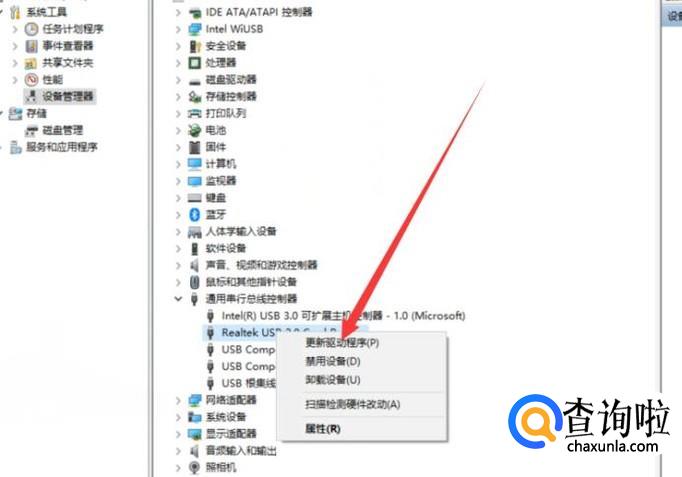Expand the Shared Folders (共享文件夹) tree node
The height and width of the screenshot is (477, 682).
point(15,63)
